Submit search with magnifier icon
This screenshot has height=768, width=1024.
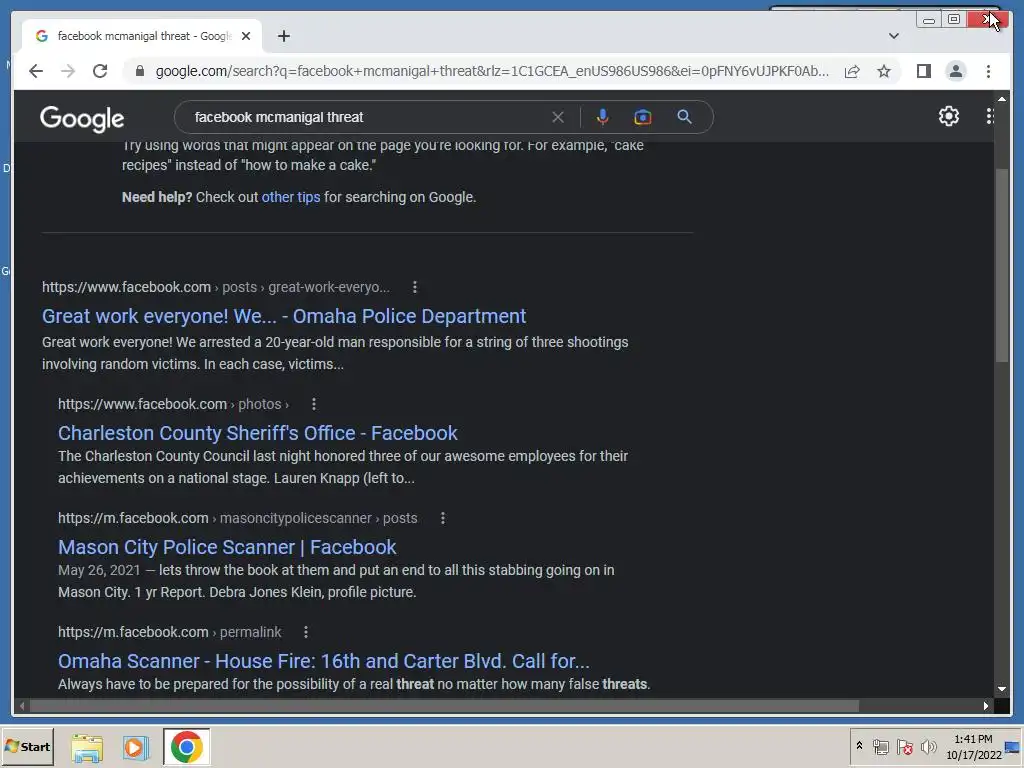click(x=684, y=117)
